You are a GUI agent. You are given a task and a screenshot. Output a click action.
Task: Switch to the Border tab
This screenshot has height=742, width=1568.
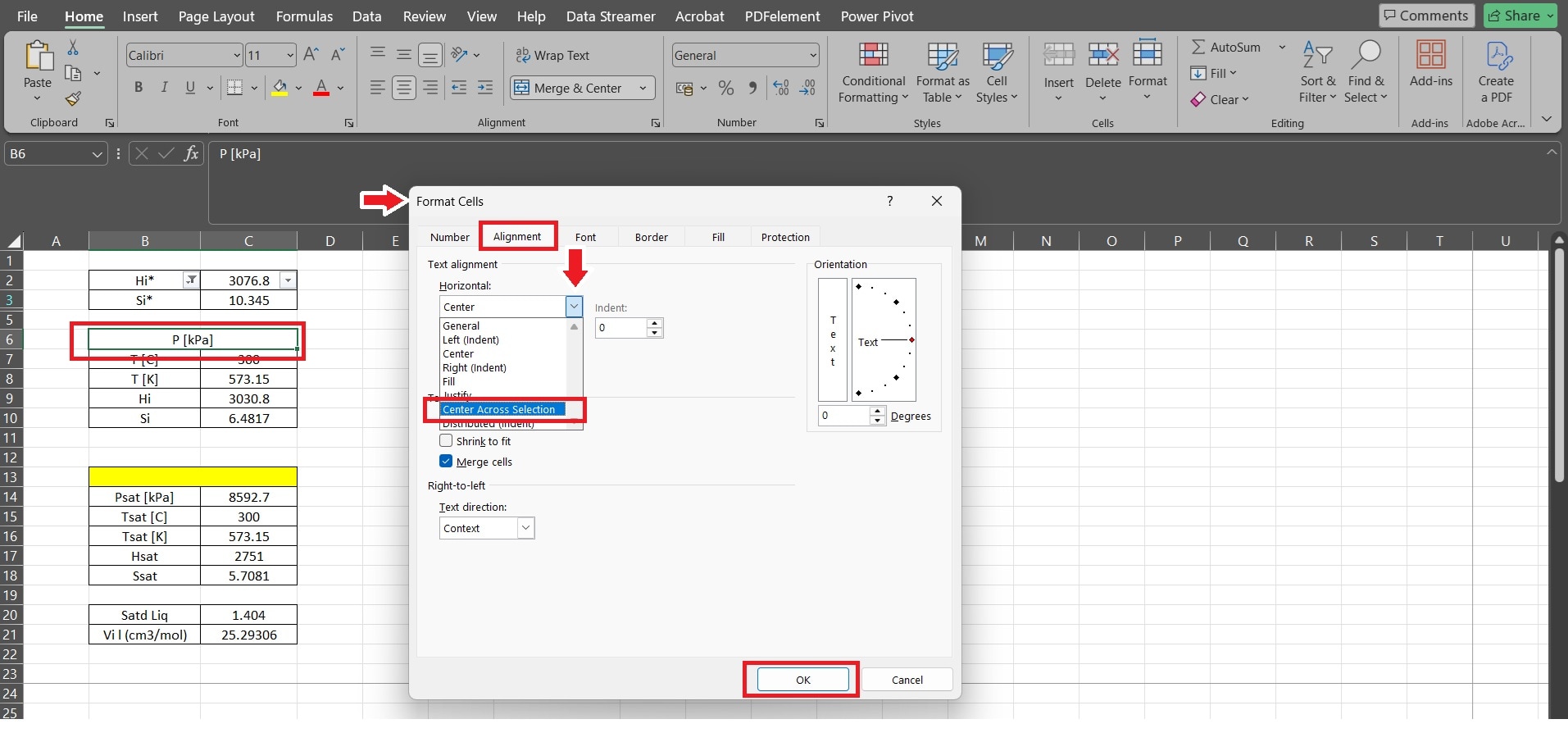(x=652, y=237)
